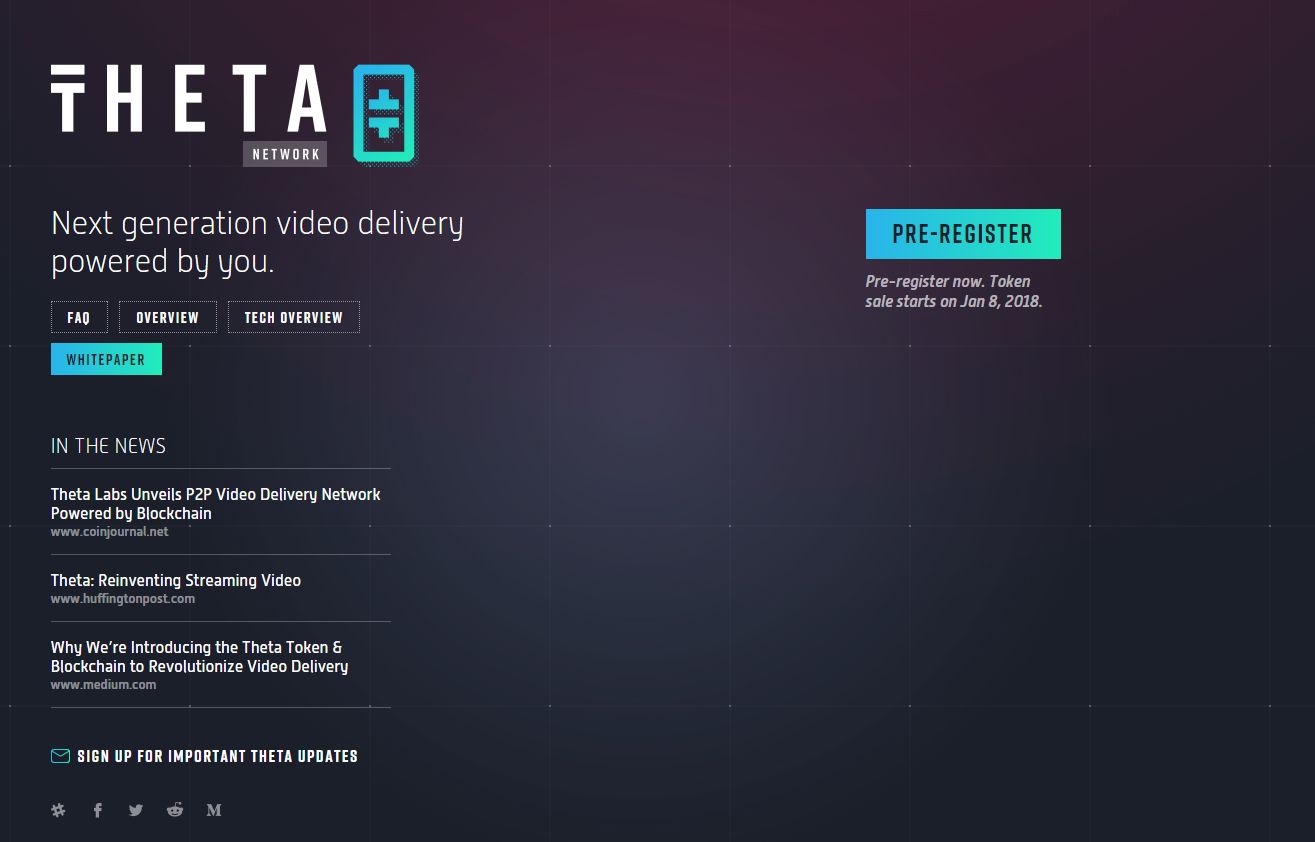Open the Why We're Introducing Theta Token post
Viewport: 1315px width, 842px height.
click(x=200, y=656)
